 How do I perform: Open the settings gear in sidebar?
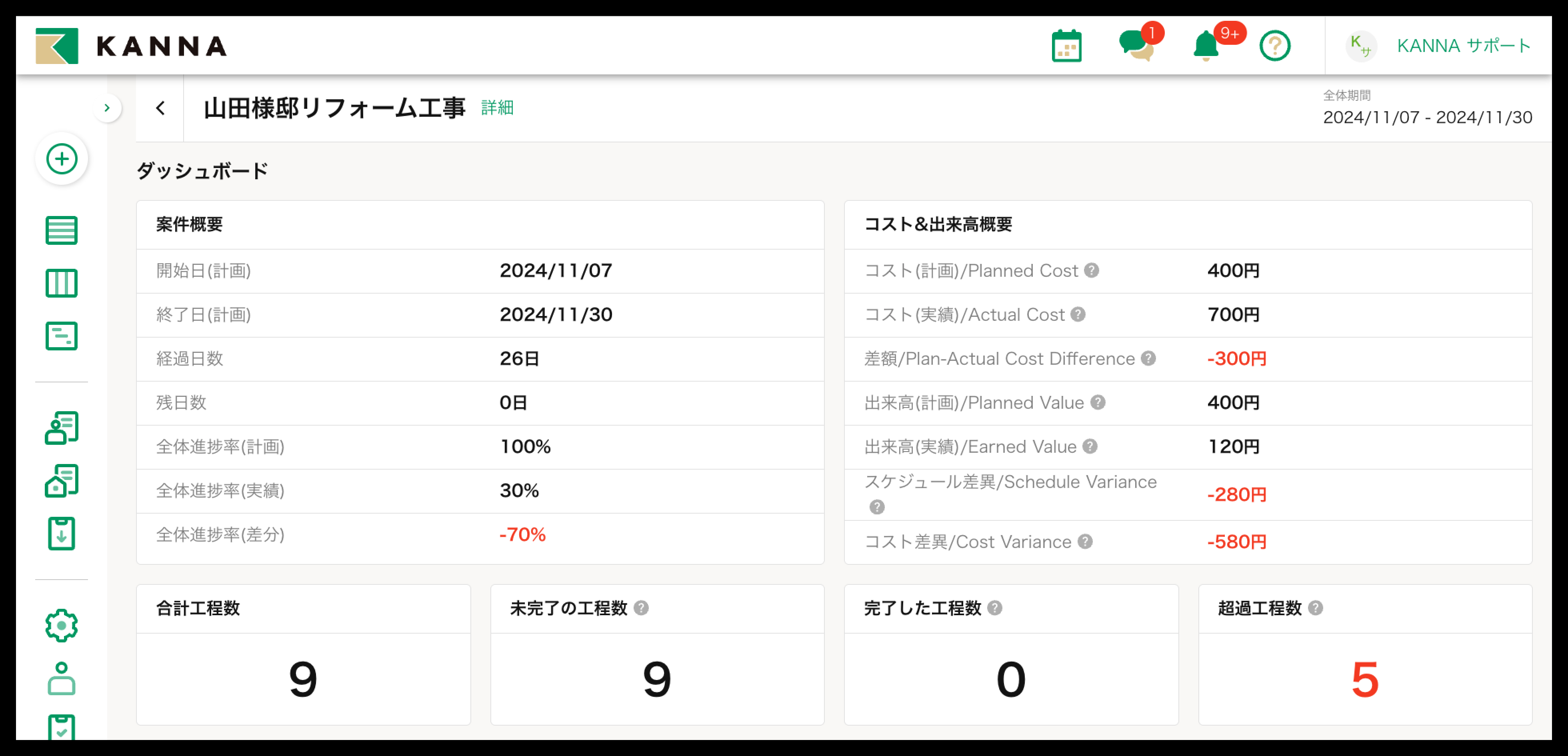[62, 625]
